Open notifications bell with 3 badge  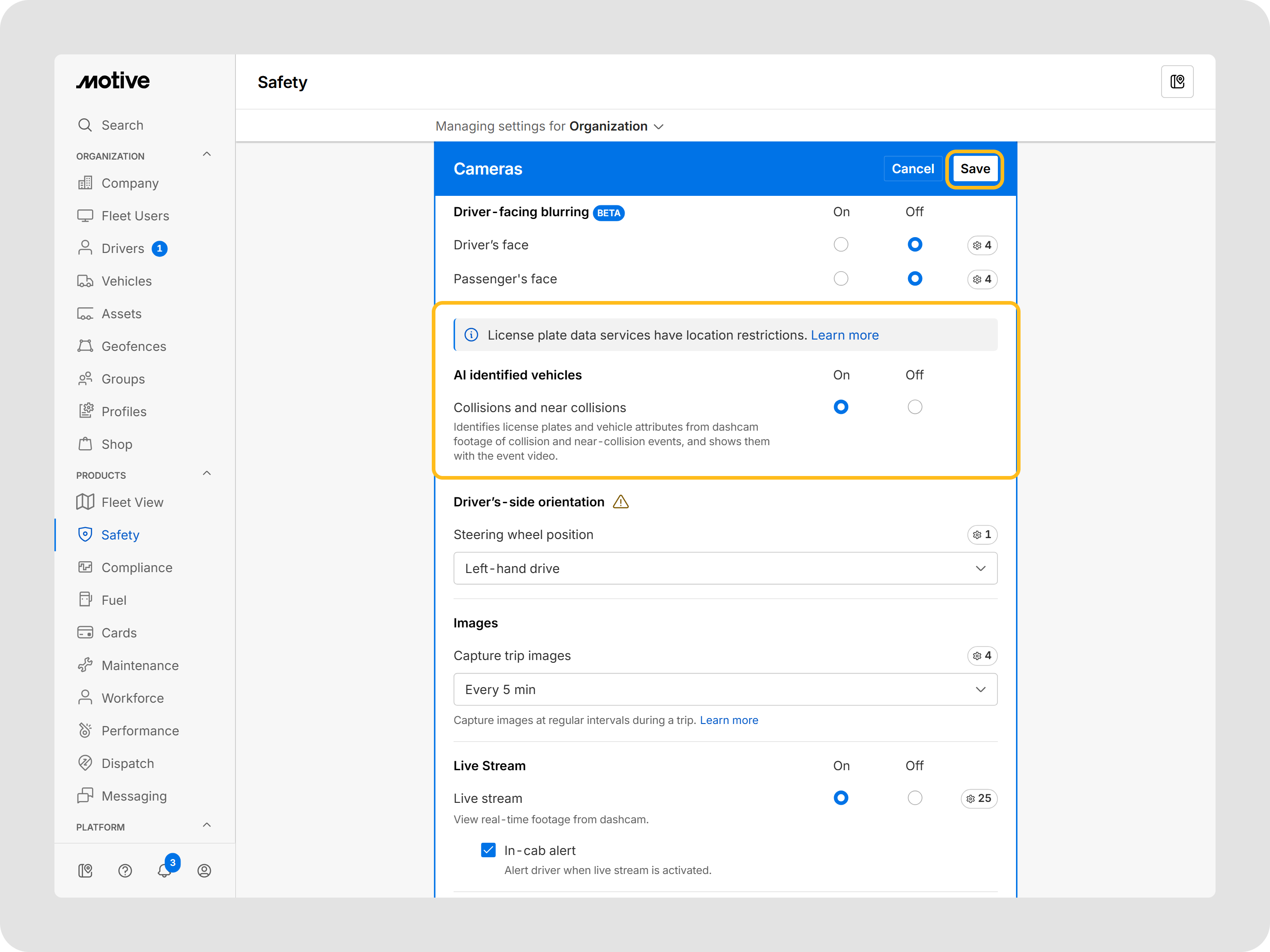click(x=165, y=869)
